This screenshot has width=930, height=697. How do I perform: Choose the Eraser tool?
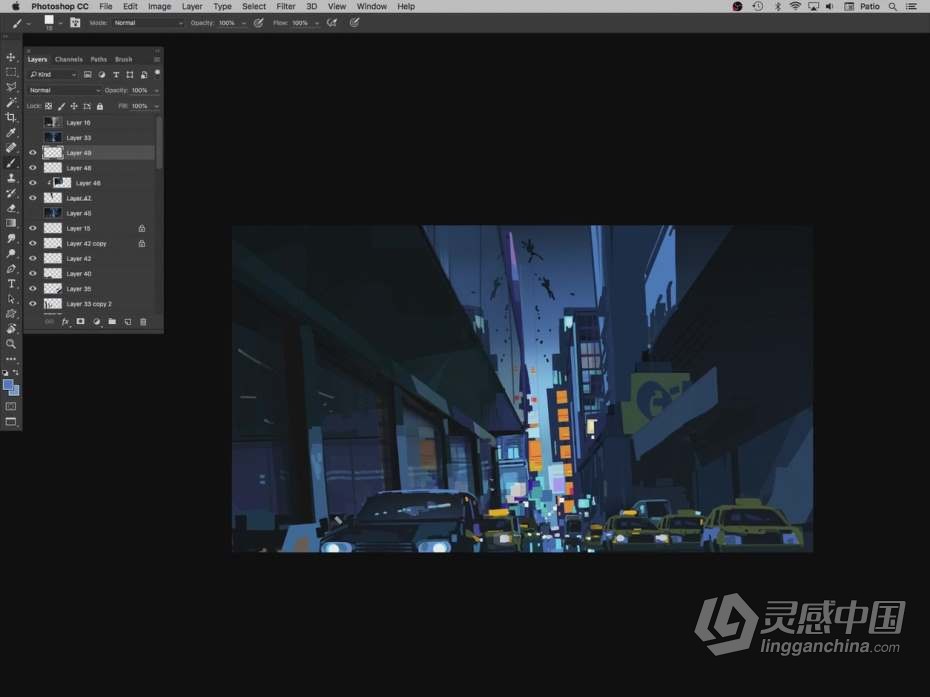pyautogui.click(x=11, y=208)
